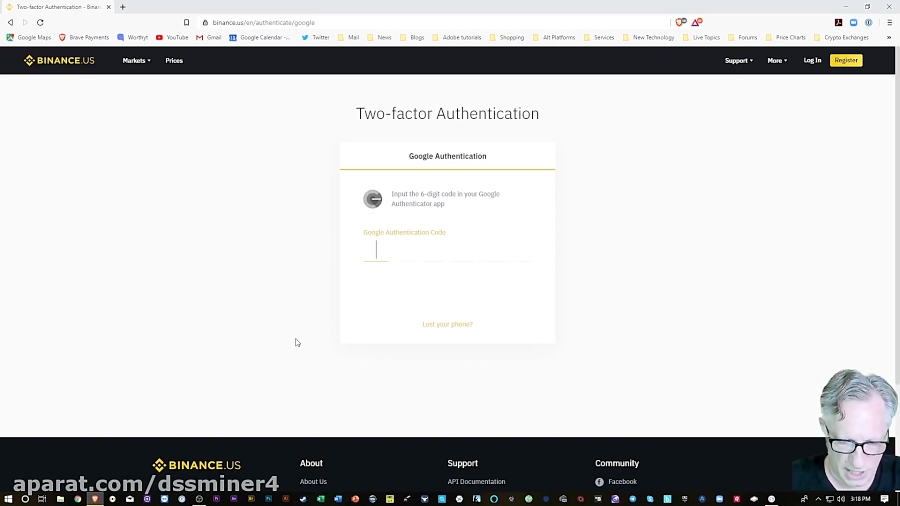
Task: Click the yellow Register button
Action: click(846, 60)
